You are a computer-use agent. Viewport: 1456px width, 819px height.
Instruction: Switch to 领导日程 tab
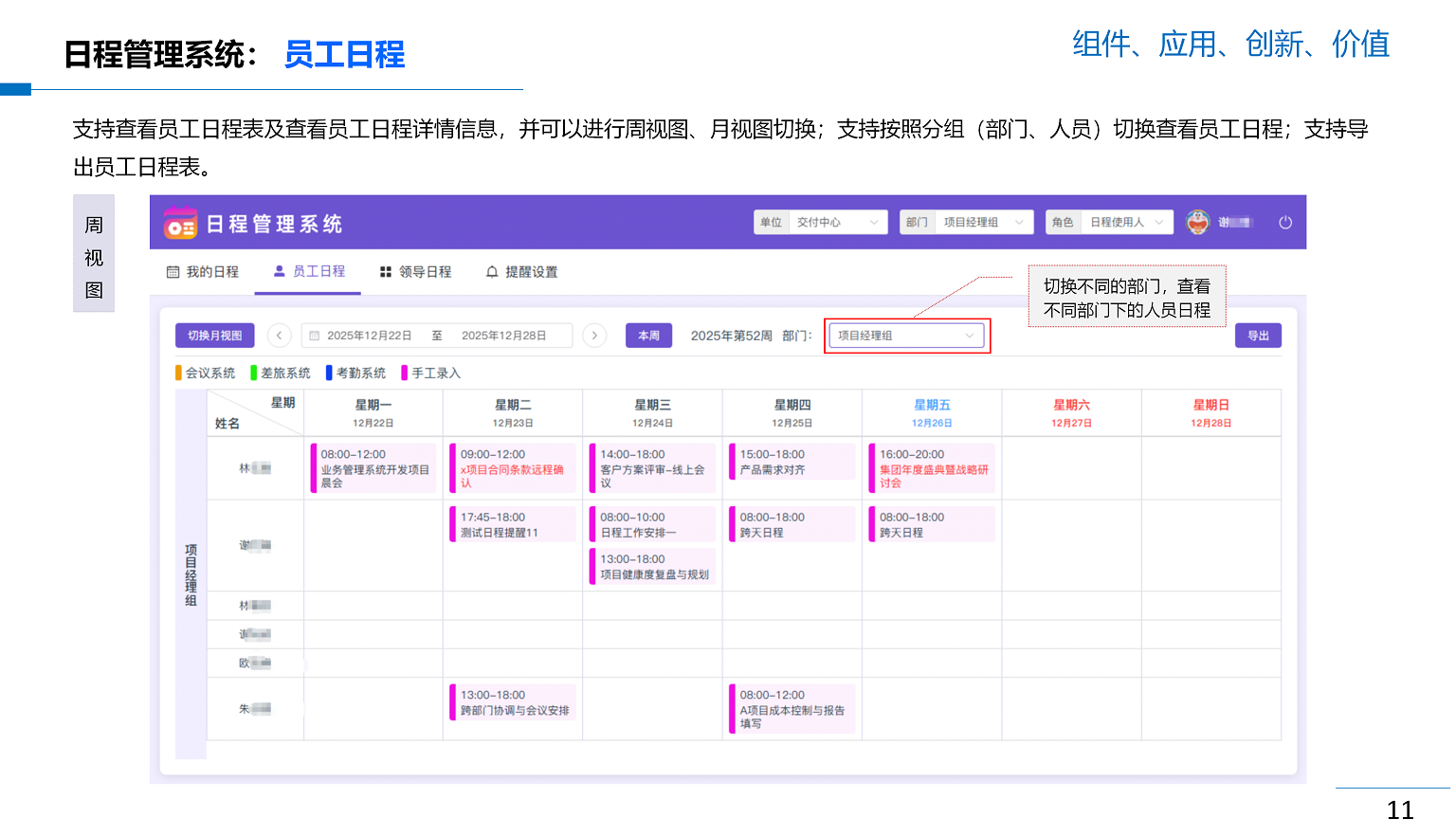pos(415,272)
